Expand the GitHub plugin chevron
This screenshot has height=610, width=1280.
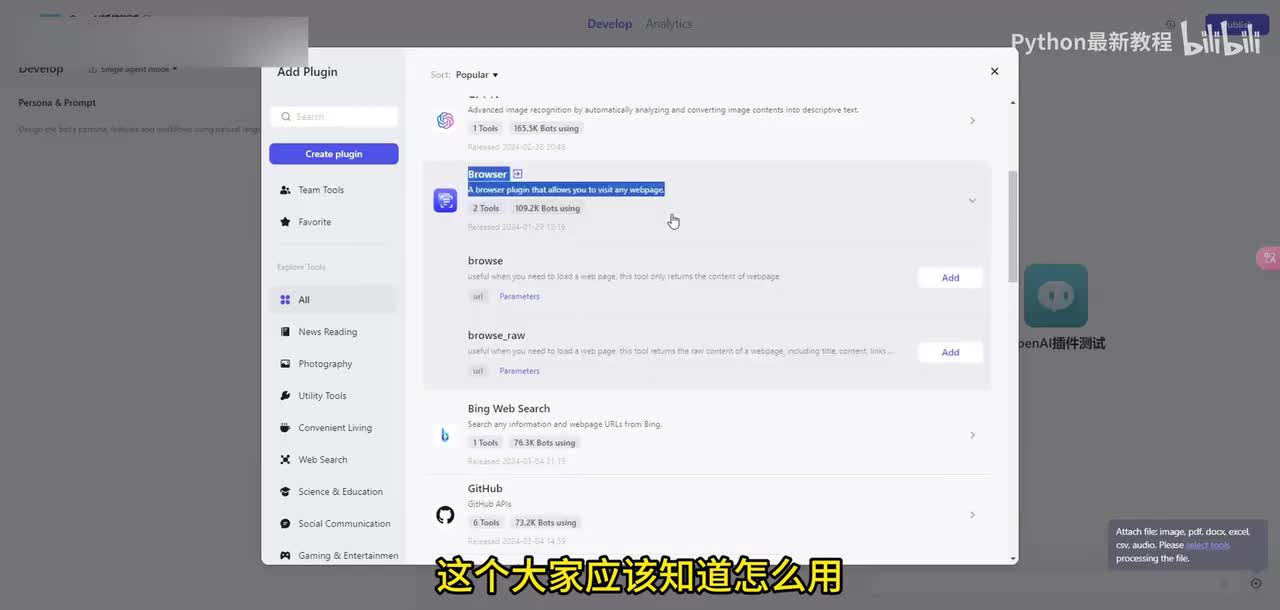pos(972,515)
